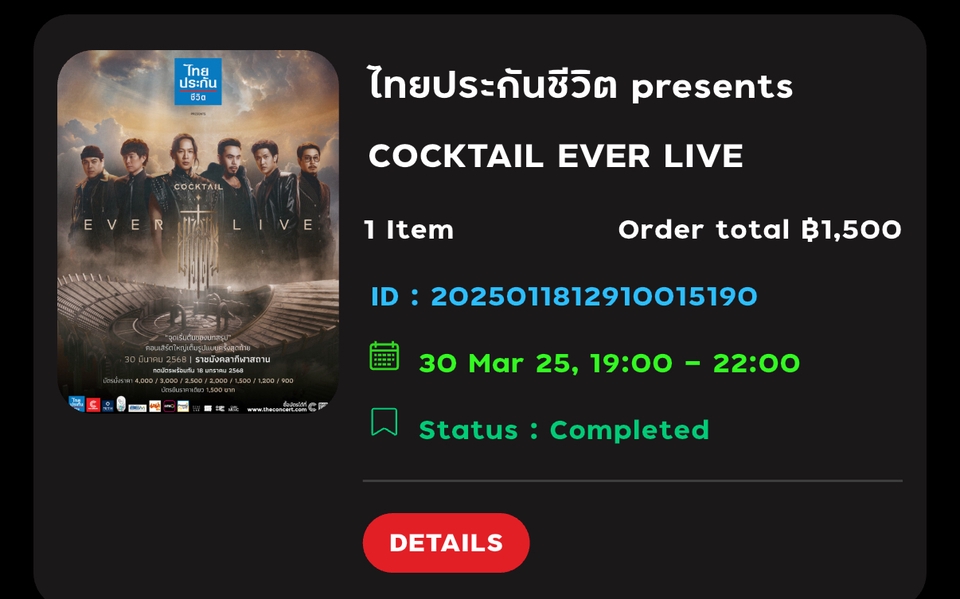Click the divider line above DETAILS
This screenshot has height=599, width=960.
point(632,481)
